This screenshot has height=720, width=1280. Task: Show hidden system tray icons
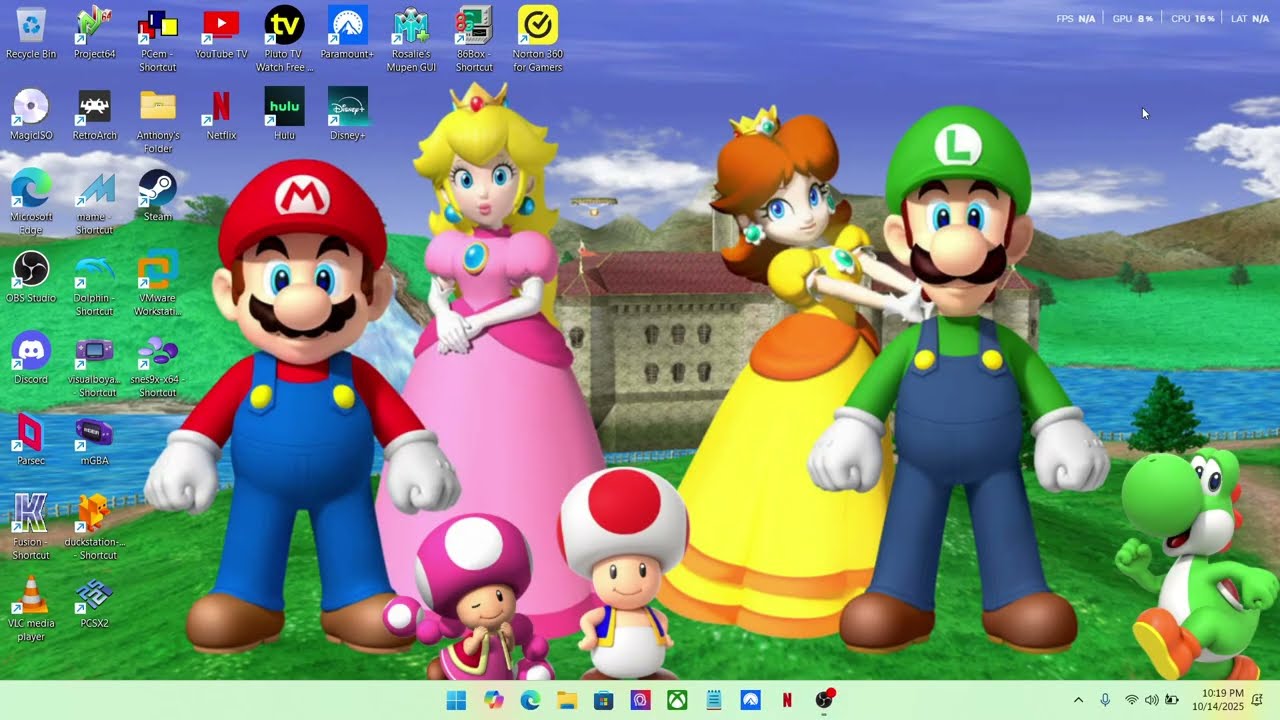coord(1078,700)
